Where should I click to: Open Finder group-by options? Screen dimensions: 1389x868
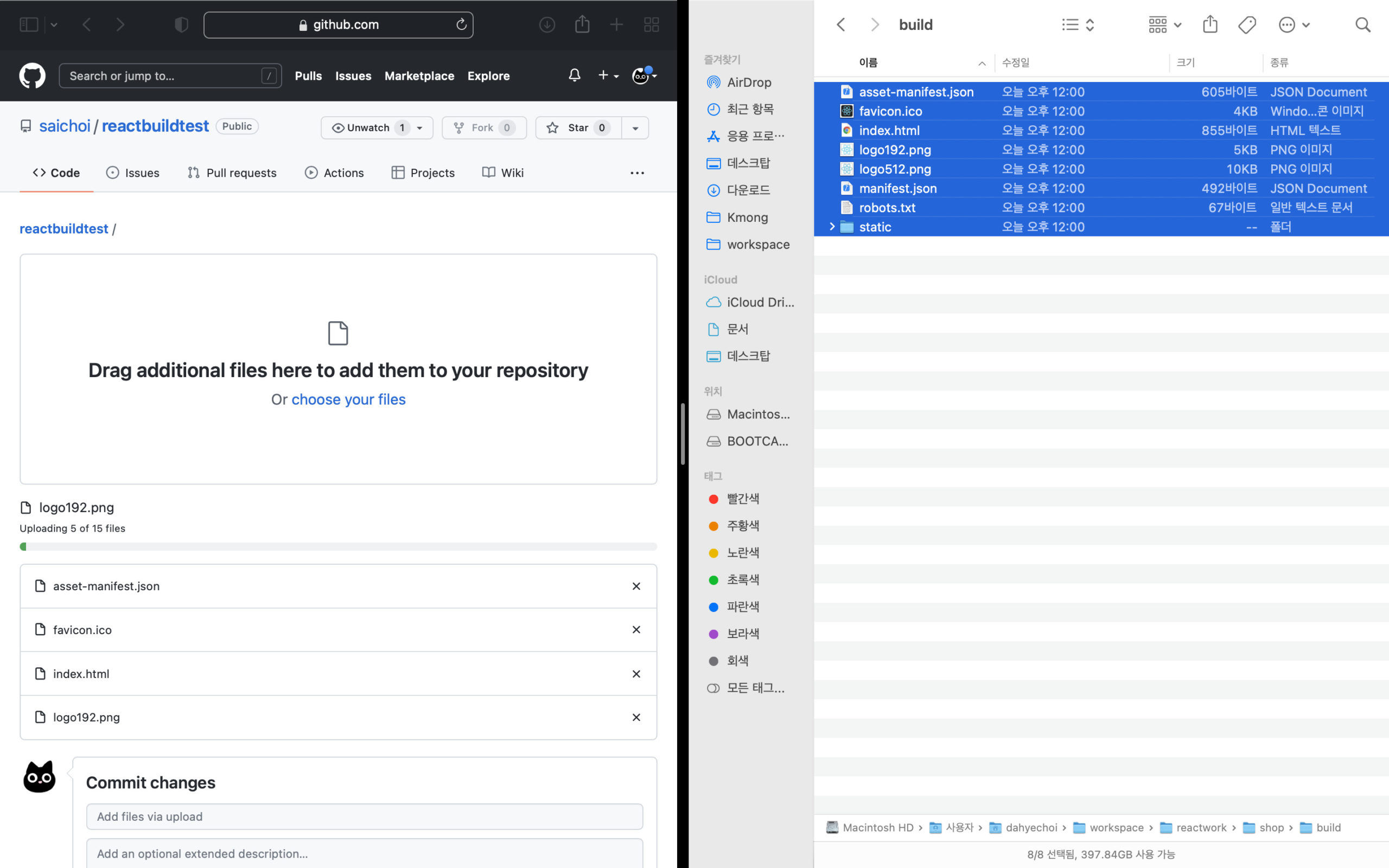click(x=1164, y=25)
